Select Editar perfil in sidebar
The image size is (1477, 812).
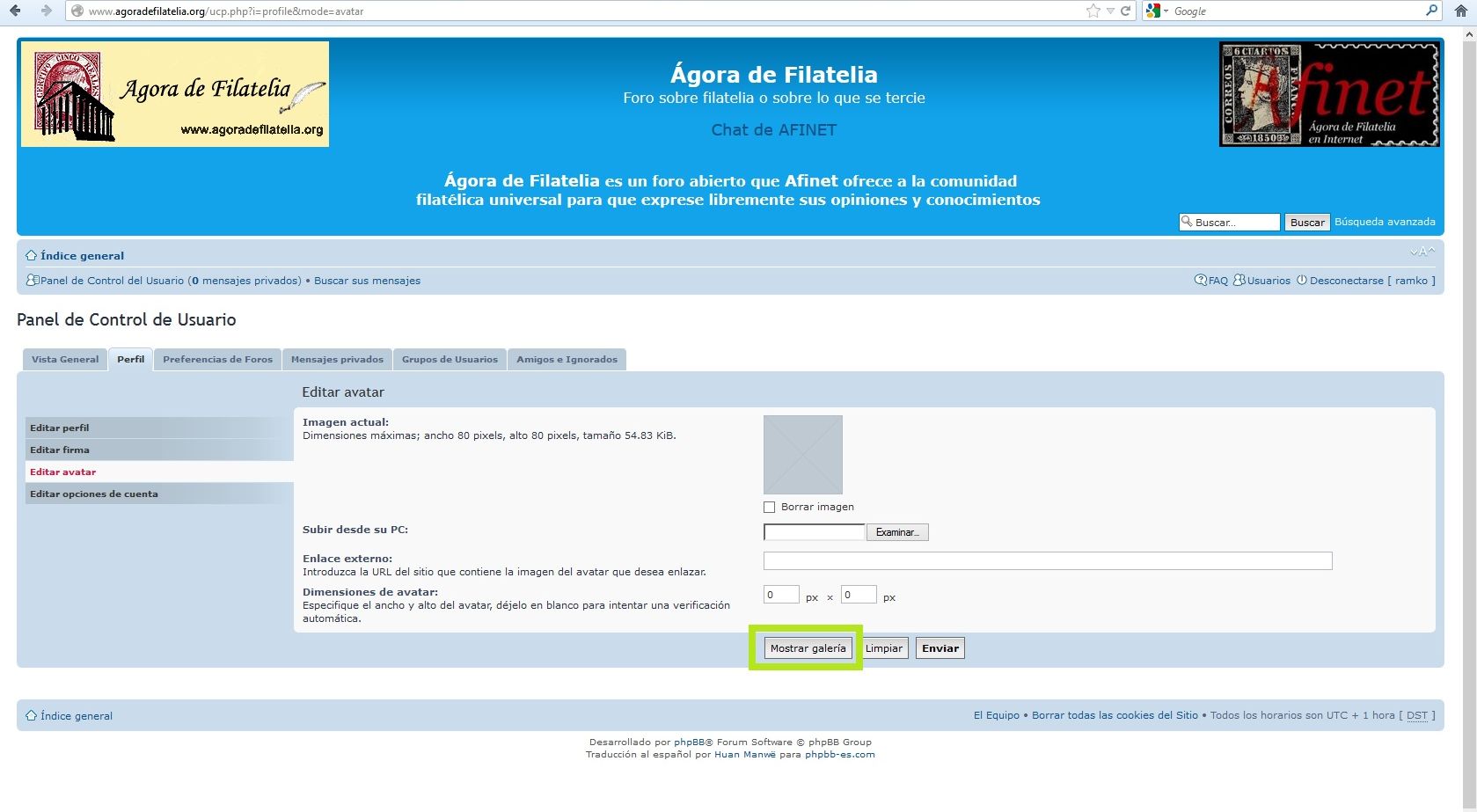pos(159,428)
